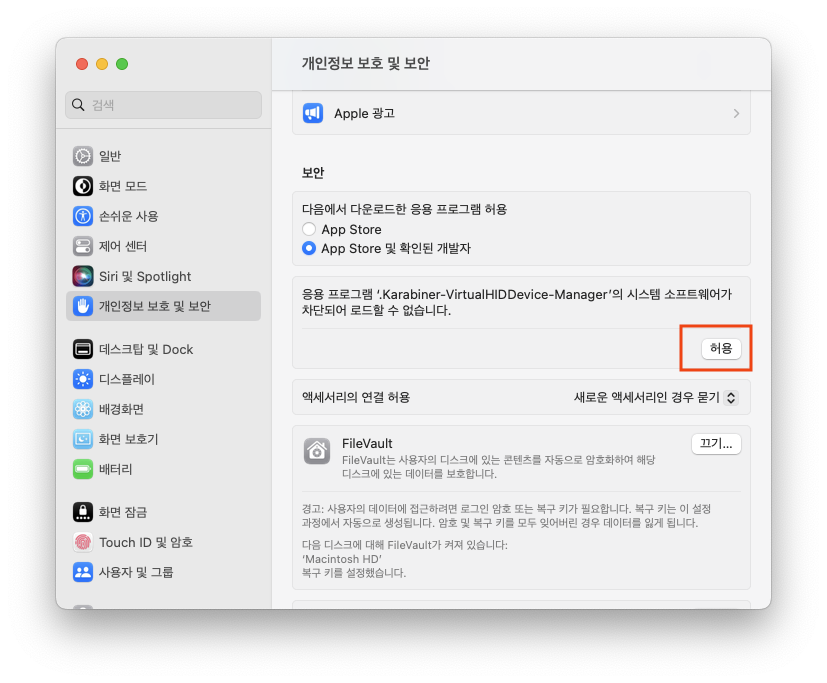Open Siri 및 Spotlight settings
The width and height of the screenshot is (827, 683).
click(164, 276)
